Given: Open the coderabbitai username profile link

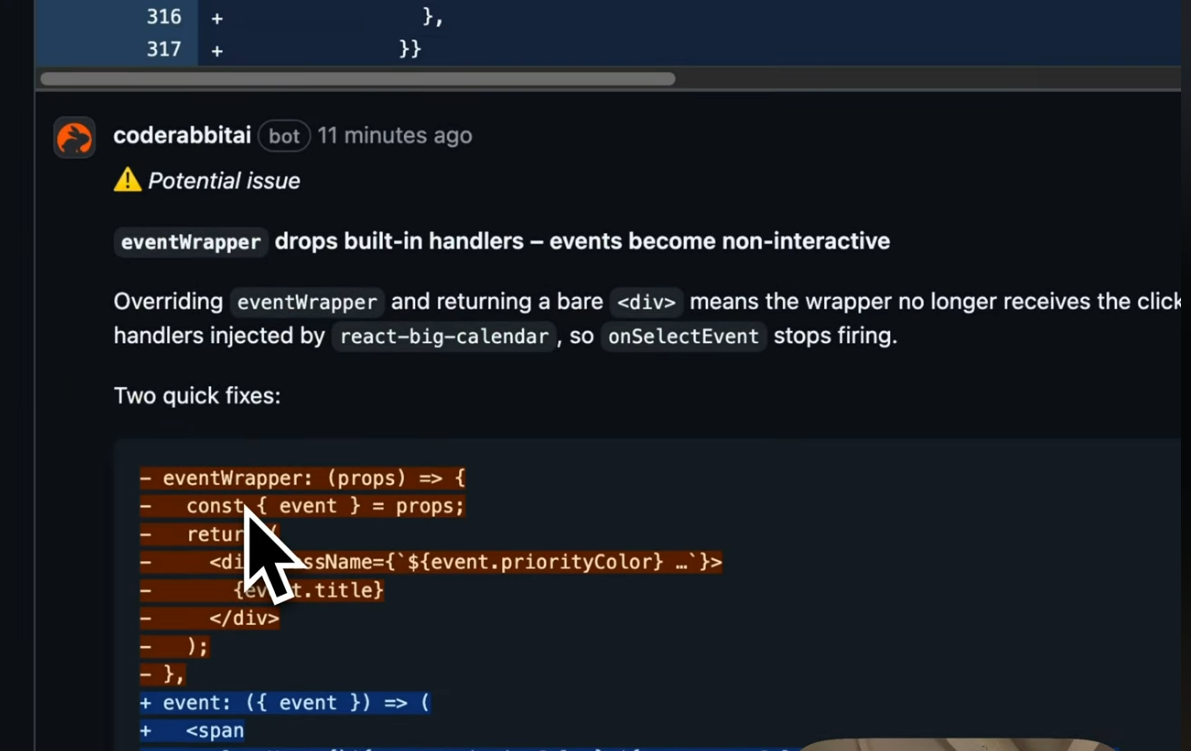Looking at the screenshot, I should click(x=182, y=135).
